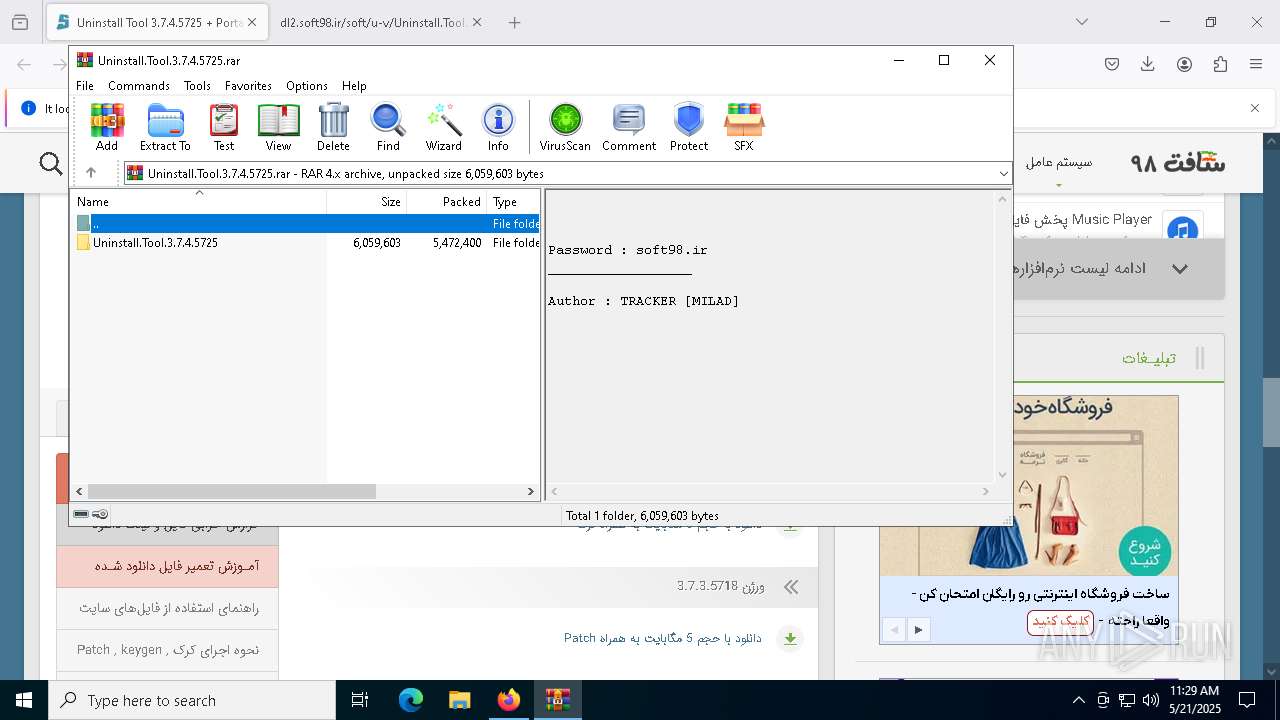Click the WinRAR taskbar icon
Screen dimensions: 1280x720
(x=557, y=700)
